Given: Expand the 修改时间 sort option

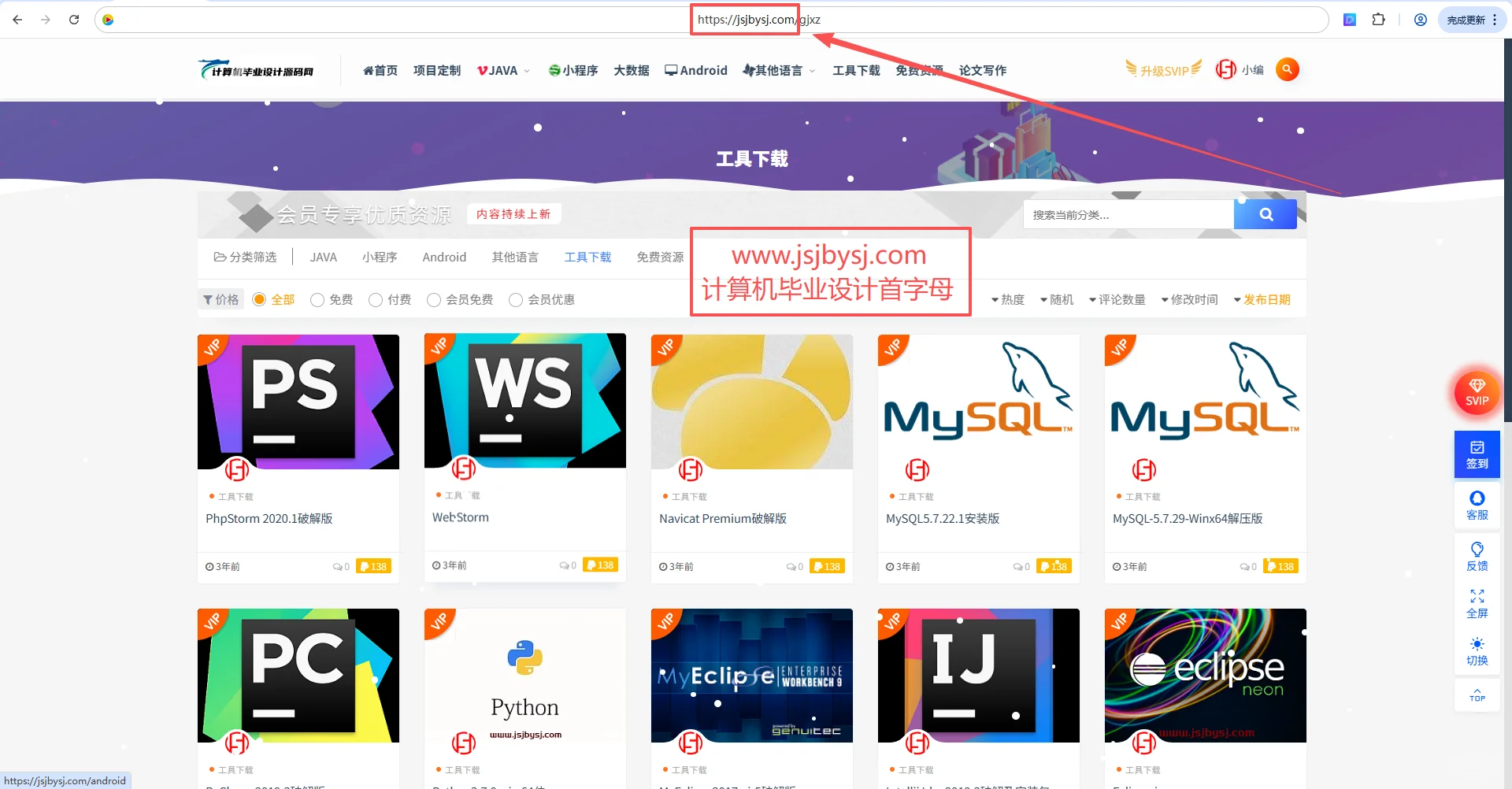Looking at the screenshot, I should [x=1190, y=299].
